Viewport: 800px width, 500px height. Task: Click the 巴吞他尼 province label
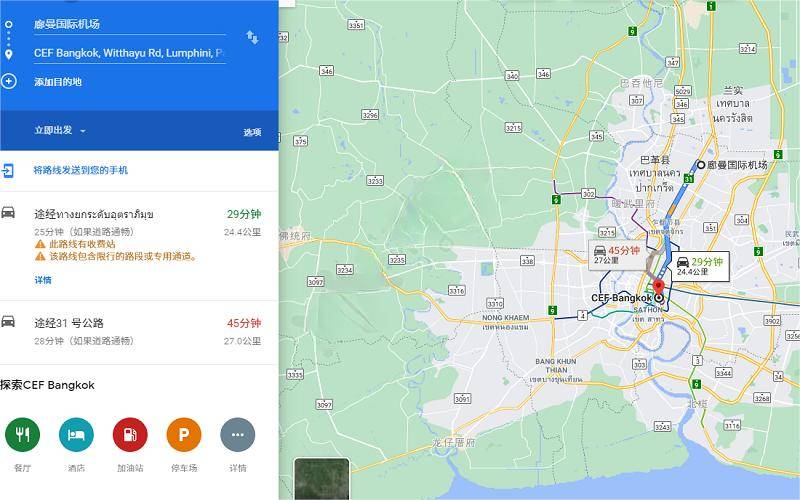pos(642,83)
